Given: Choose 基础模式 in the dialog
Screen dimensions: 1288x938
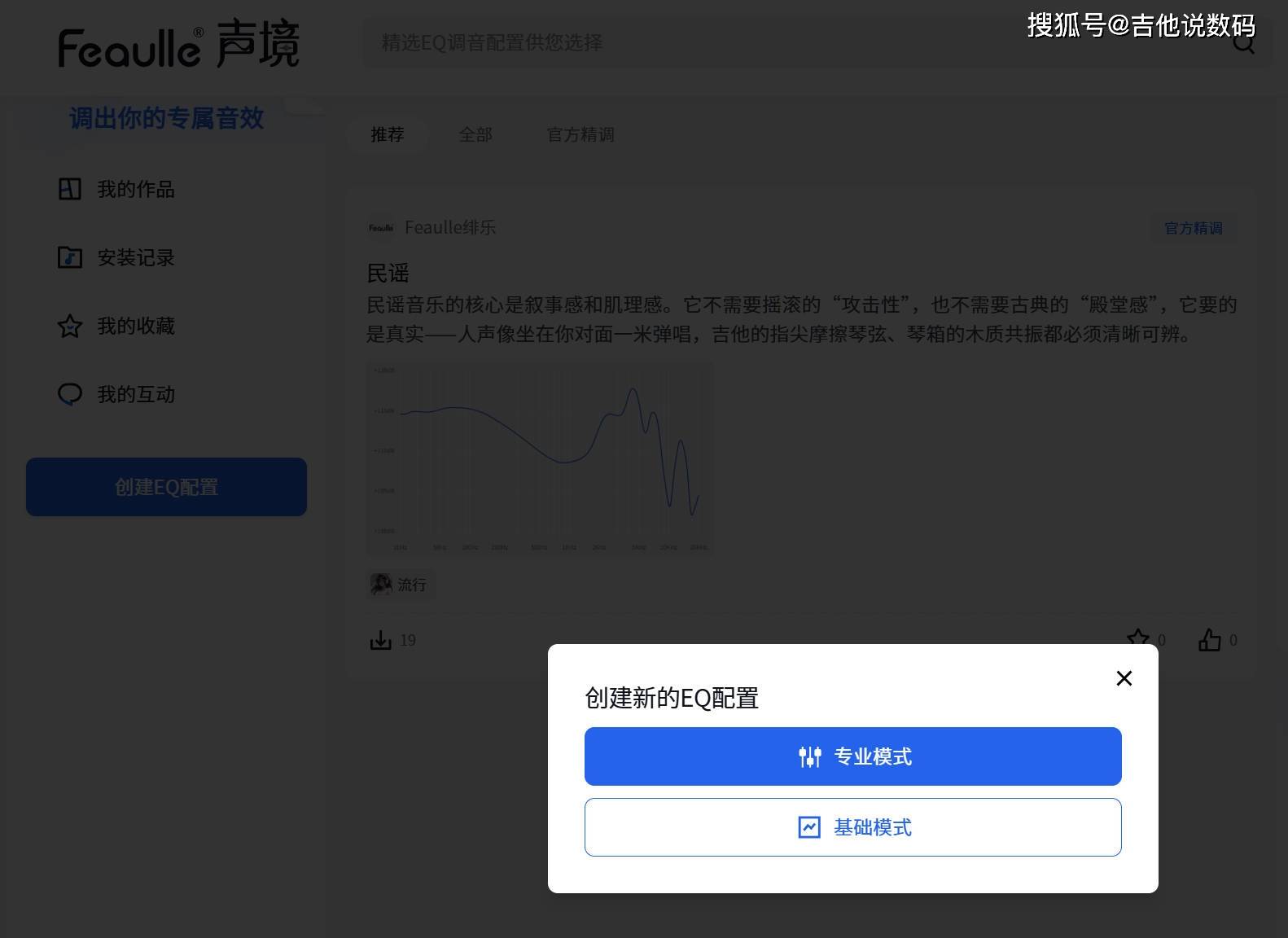Looking at the screenshot, I should pos(852,827).
